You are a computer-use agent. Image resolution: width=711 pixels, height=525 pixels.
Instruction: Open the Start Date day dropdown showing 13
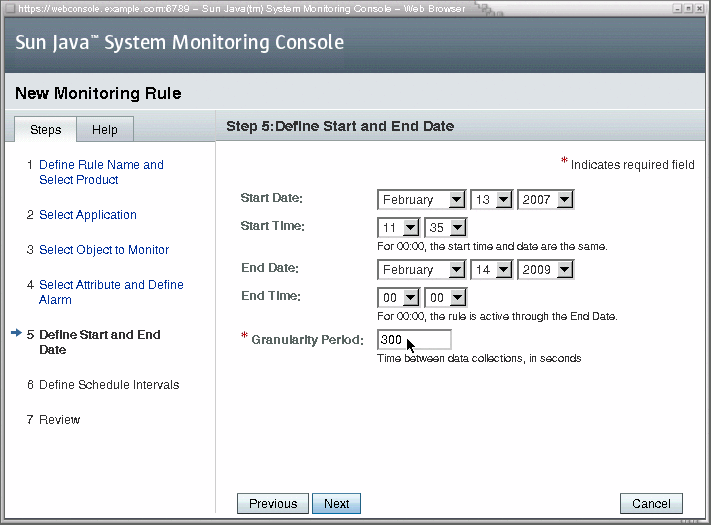(492, 199)
